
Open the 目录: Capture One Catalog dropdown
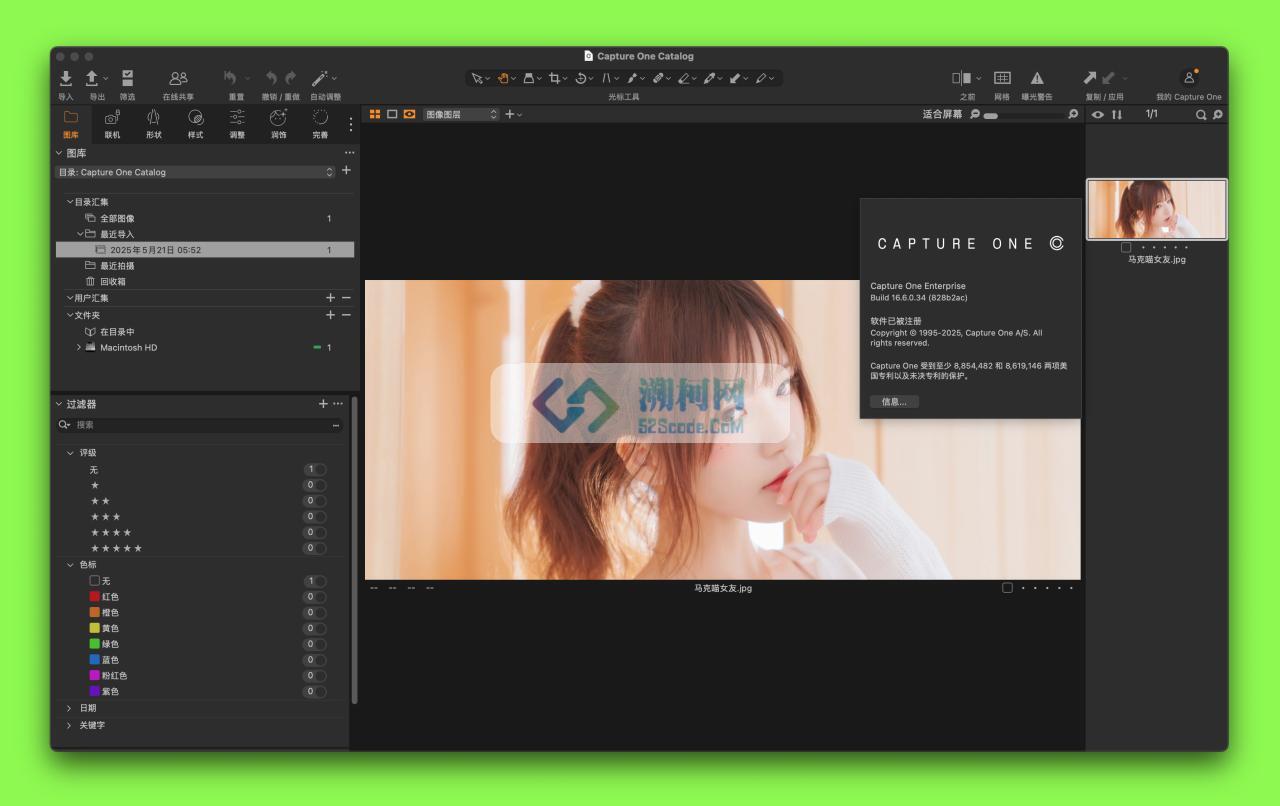(196, 172)
